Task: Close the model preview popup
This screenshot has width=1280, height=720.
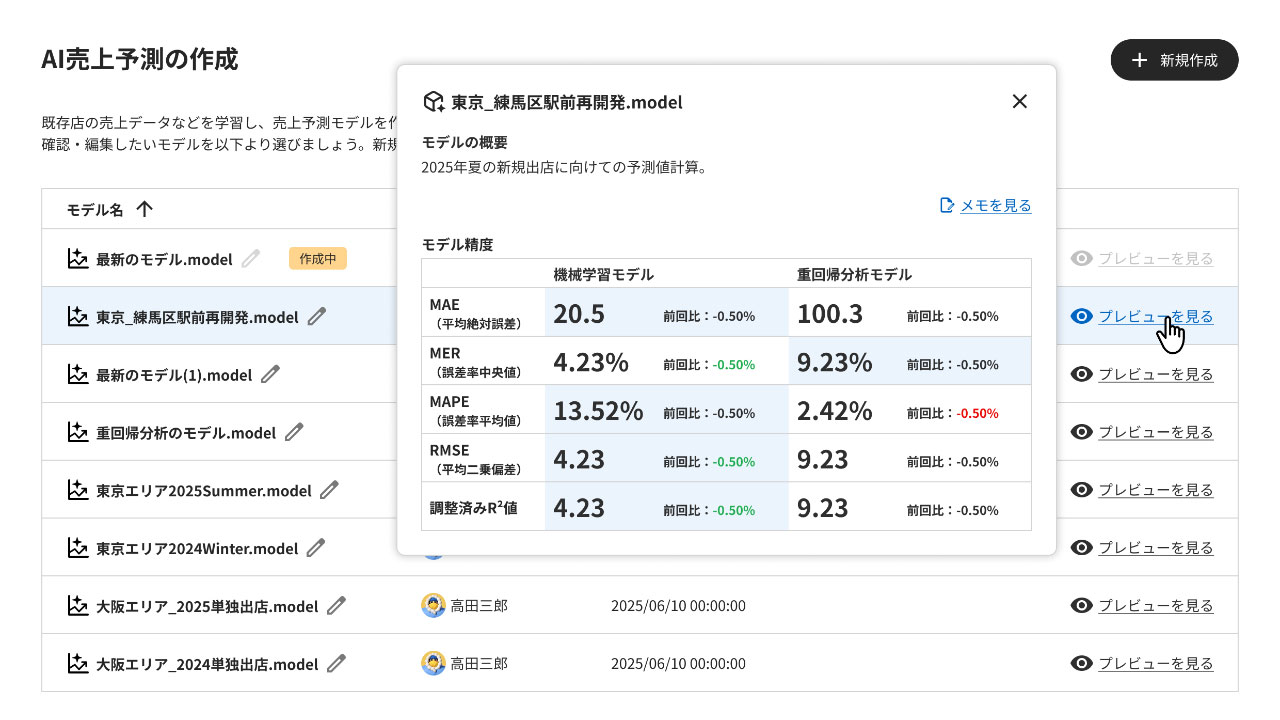Action: (1019, 101)
